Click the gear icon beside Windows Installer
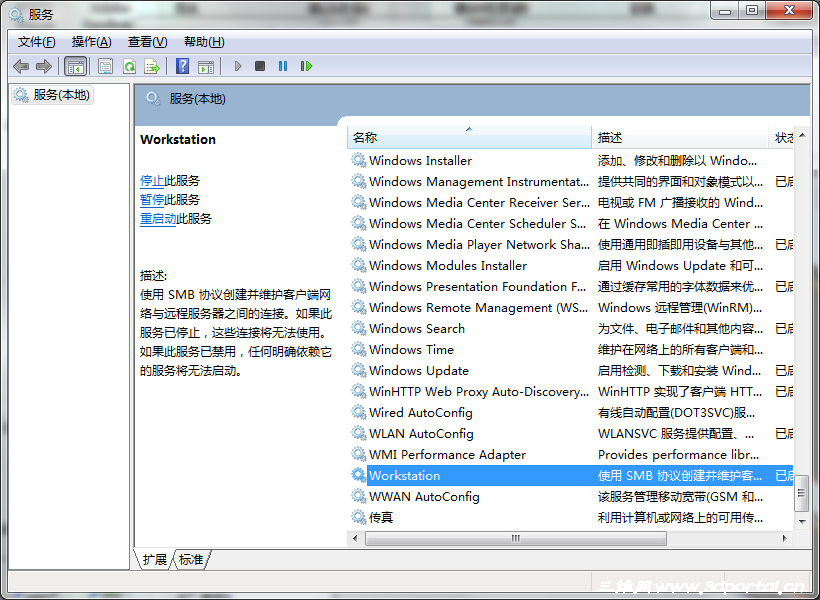This screenshot has height=600, width=820. click(x=358, y=160)
